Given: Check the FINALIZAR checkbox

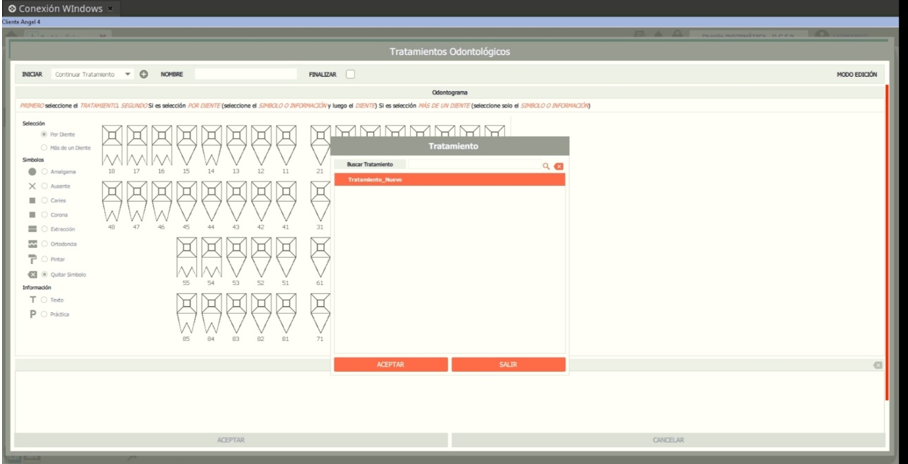Looking at the screenshot, I should tap(350, 74).
